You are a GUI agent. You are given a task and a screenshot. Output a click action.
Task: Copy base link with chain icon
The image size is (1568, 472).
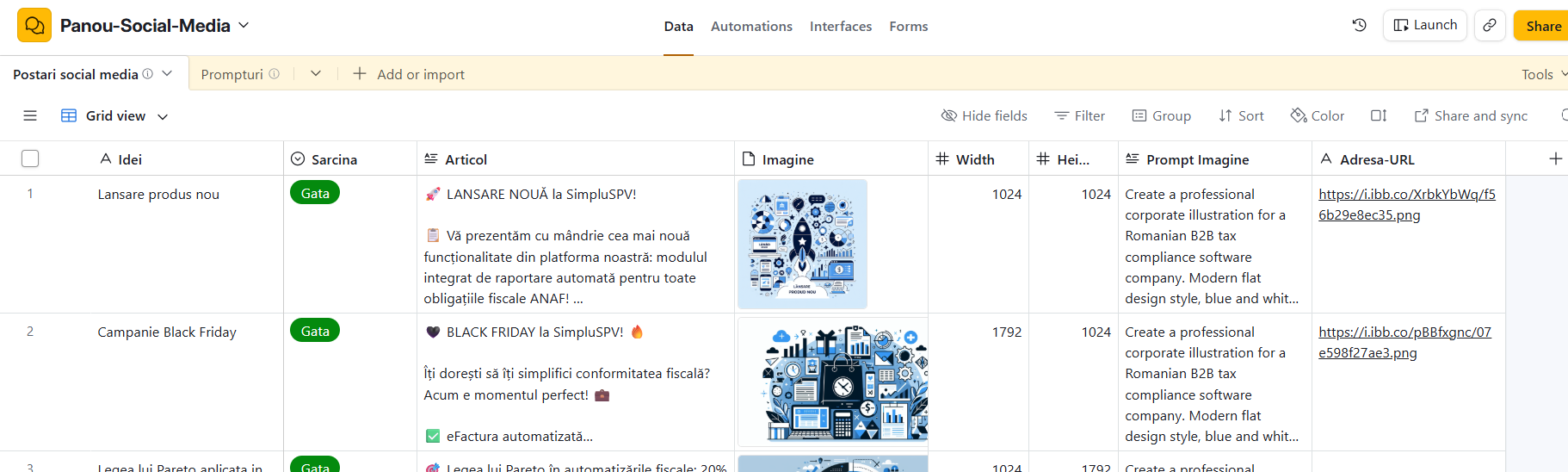(1490, 25)
